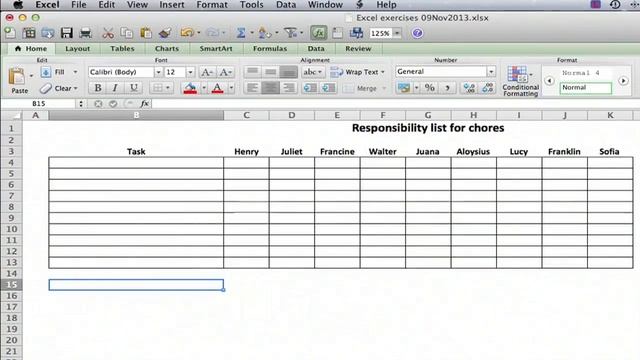Switch to the SmartArt ribbon tab
640x360 pixels.
click(216, 49)
